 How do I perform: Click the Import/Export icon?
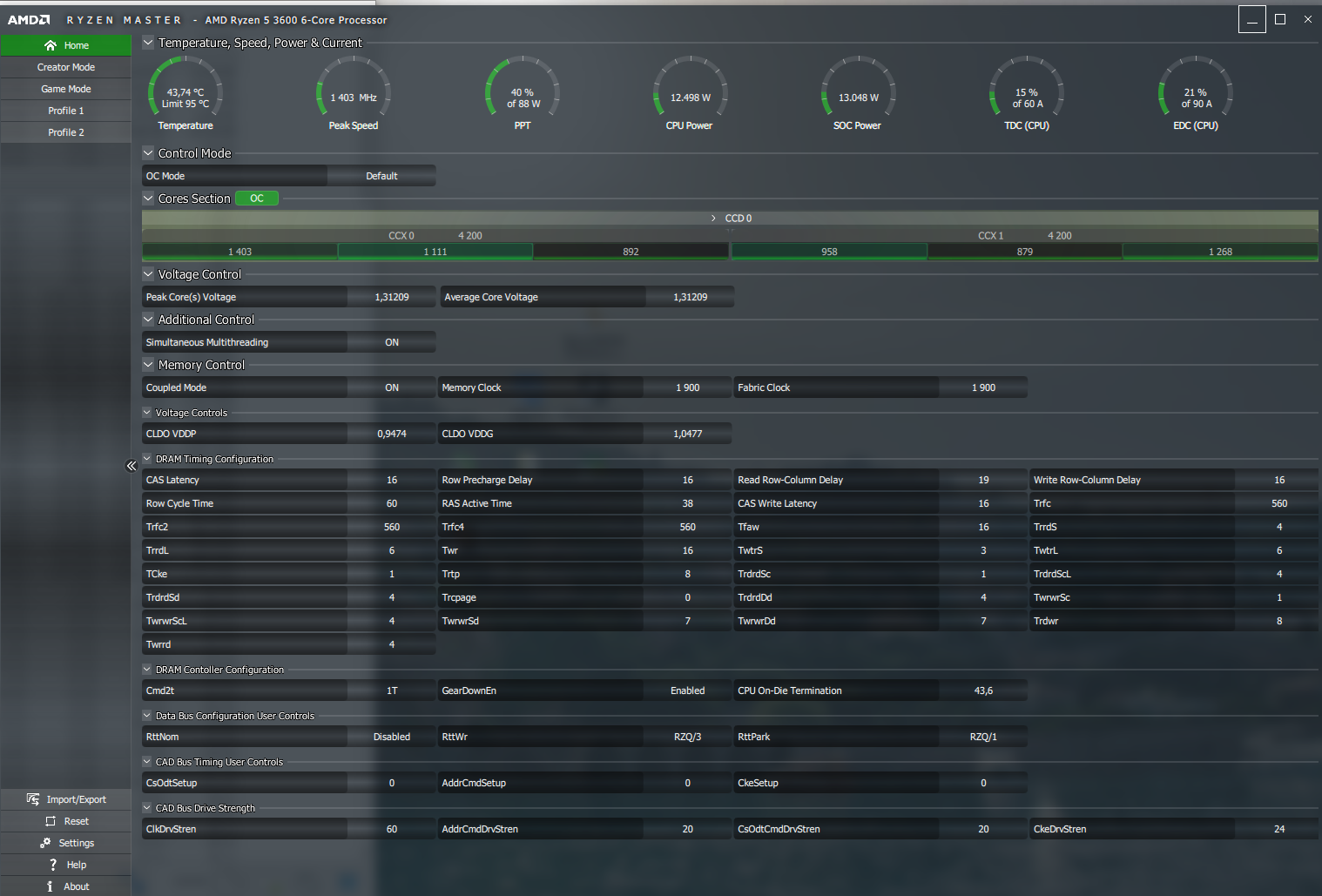(x=33, y=799)
